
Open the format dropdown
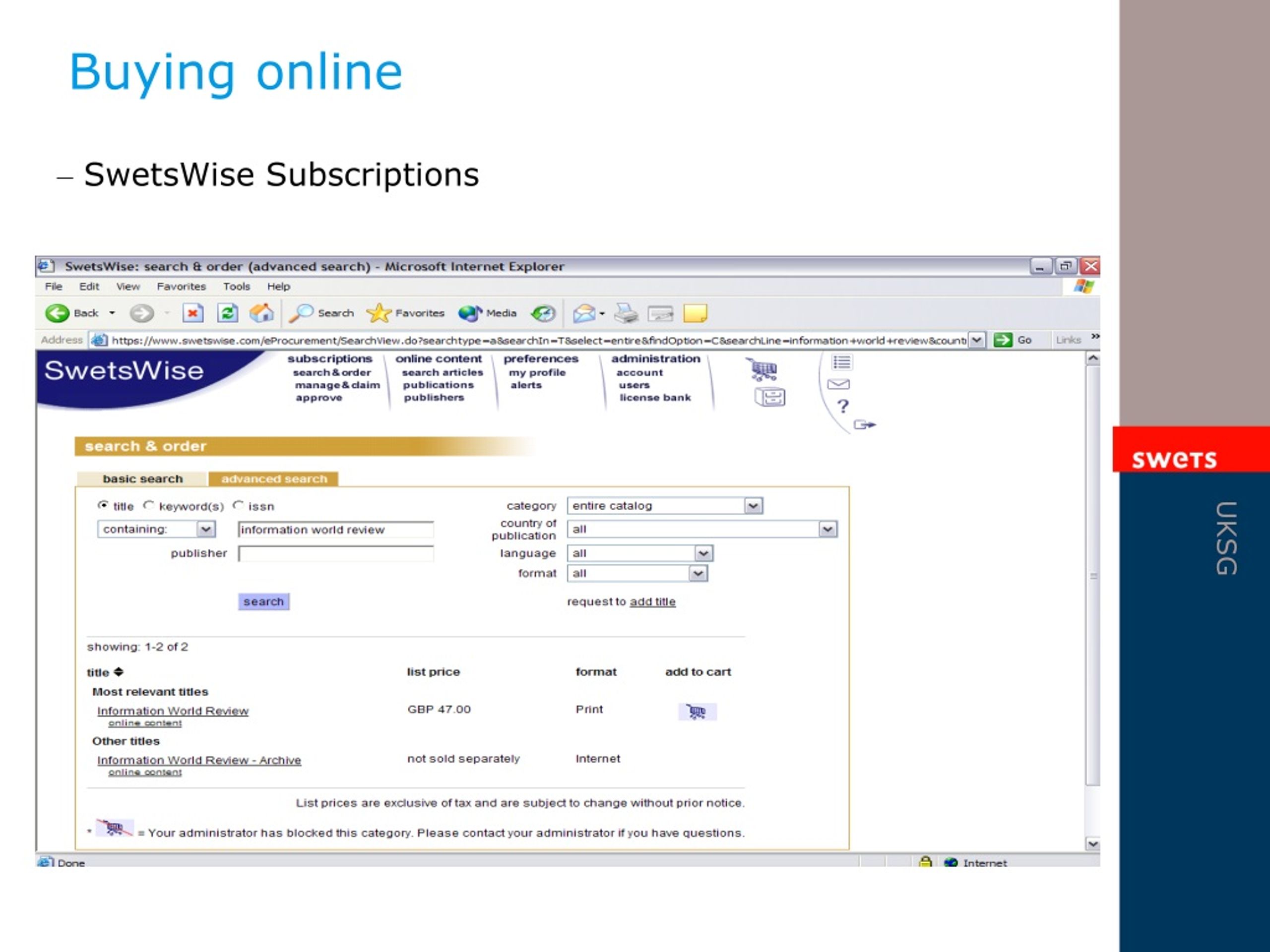637,573
